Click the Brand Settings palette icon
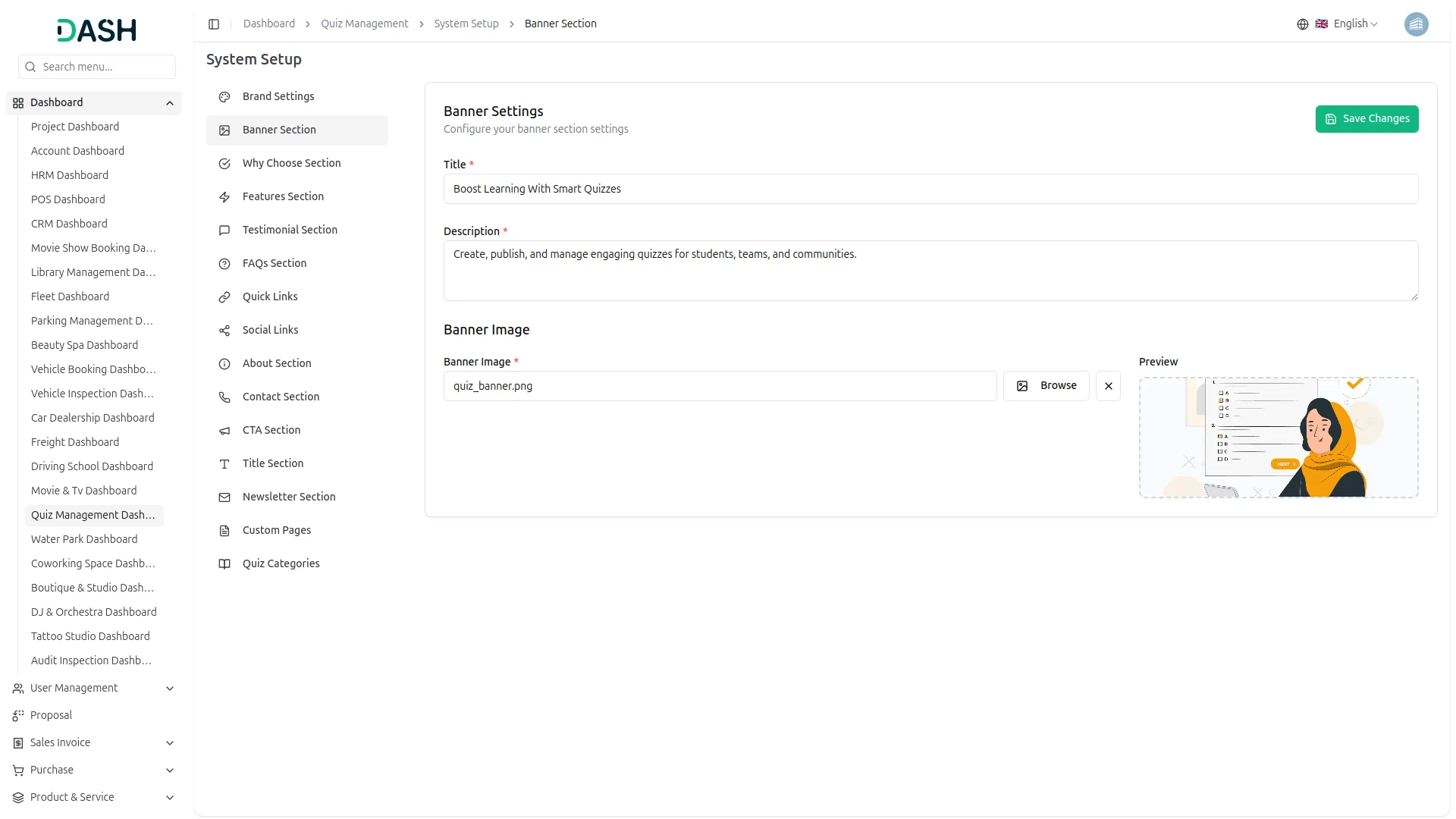 pos(224,97)
